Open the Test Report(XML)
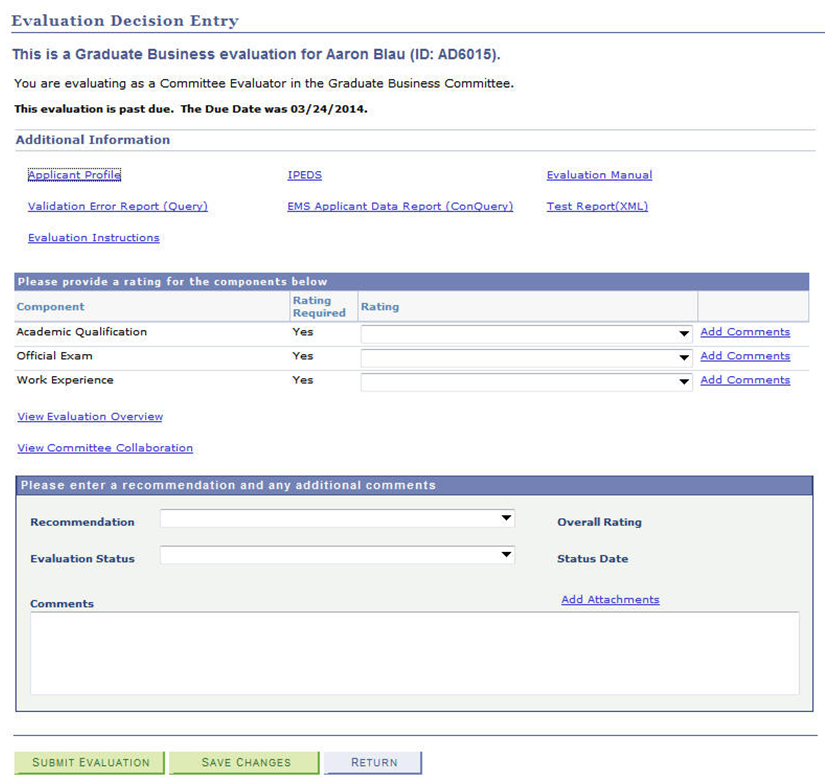This screenshot has width=835, height=779. pos(597,206)
